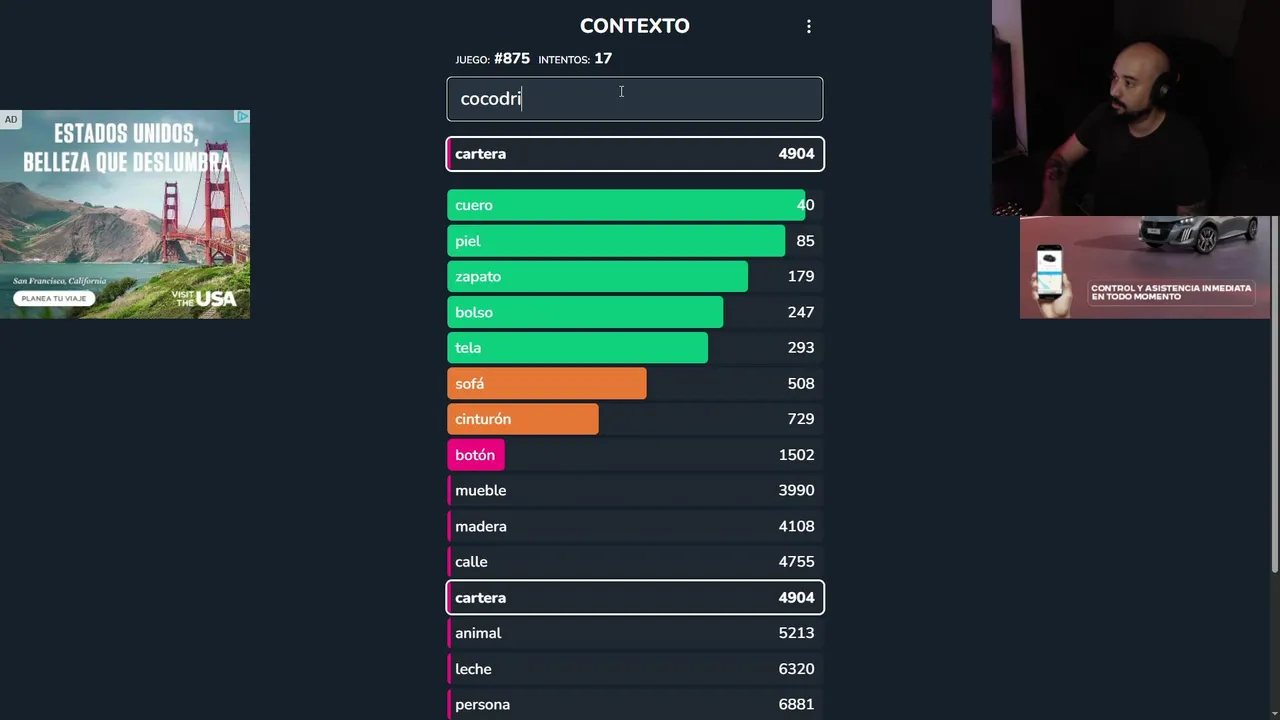This screenshot has height=720, width=1280.
Task: Select the bolso guess row
Action: pyautogui.click(x=635, y=312)
